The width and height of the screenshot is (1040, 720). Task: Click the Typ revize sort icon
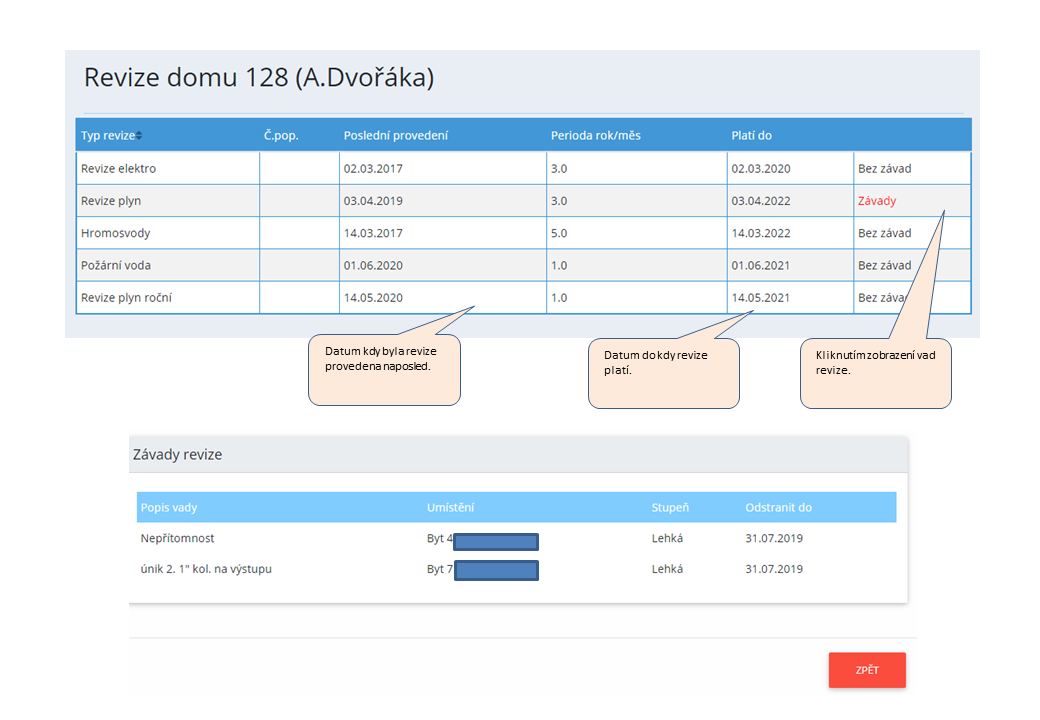[x=139, y=136]
